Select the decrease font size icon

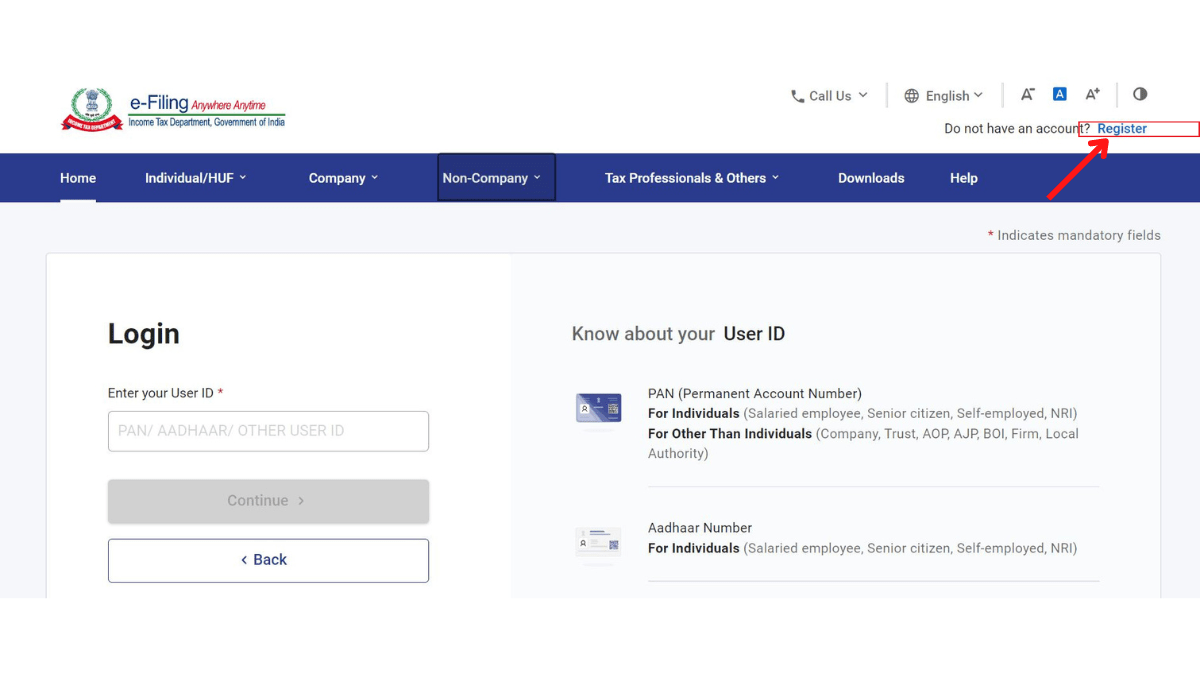point(1027,93)
